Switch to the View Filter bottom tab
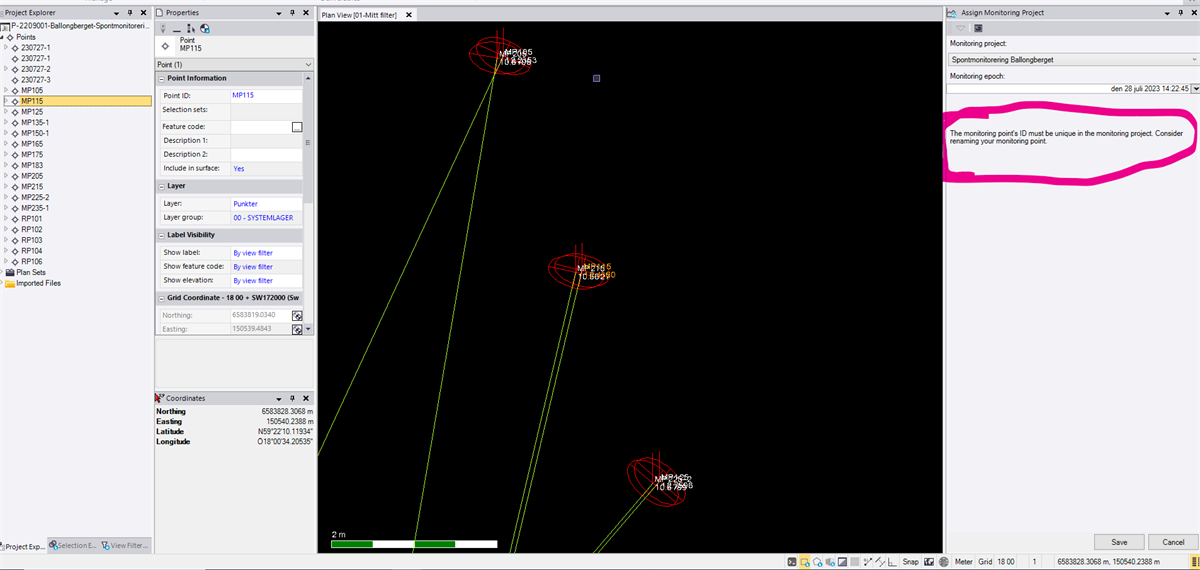1200x570 pixels. (124, 546)
